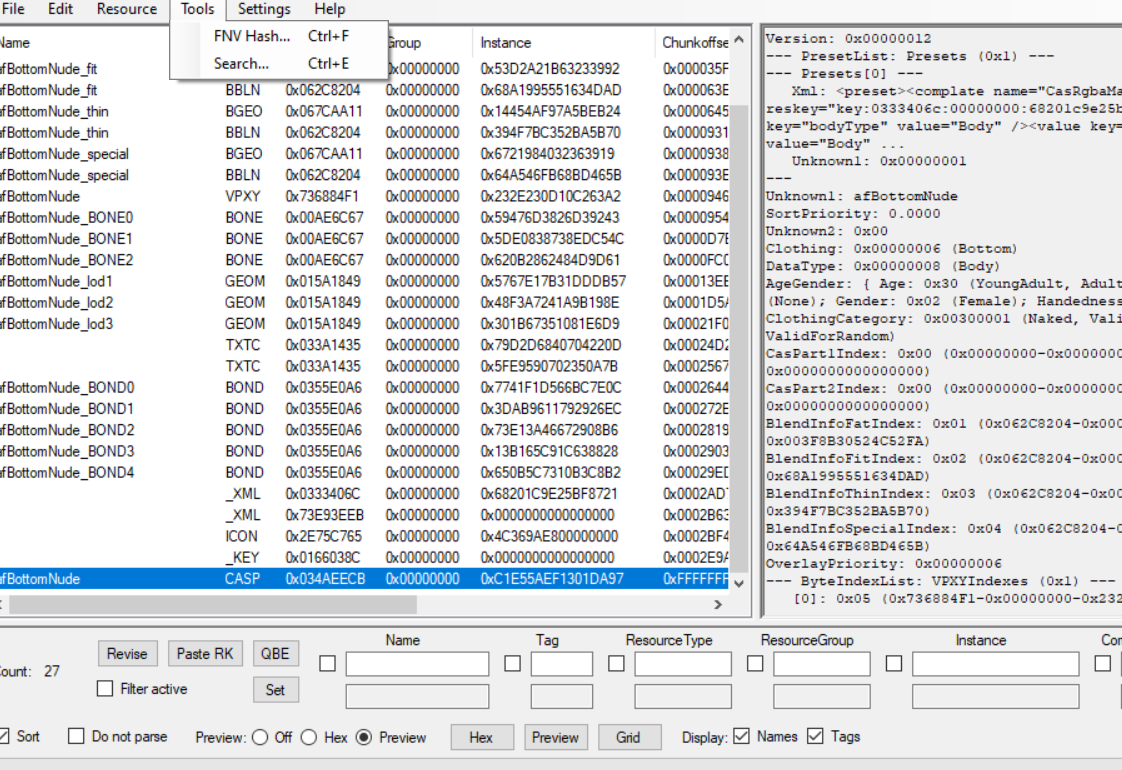Viewport: 1122px width, 770px height.
Task: Enable the ResourceType filter checkbox
Action: [616, 664]
